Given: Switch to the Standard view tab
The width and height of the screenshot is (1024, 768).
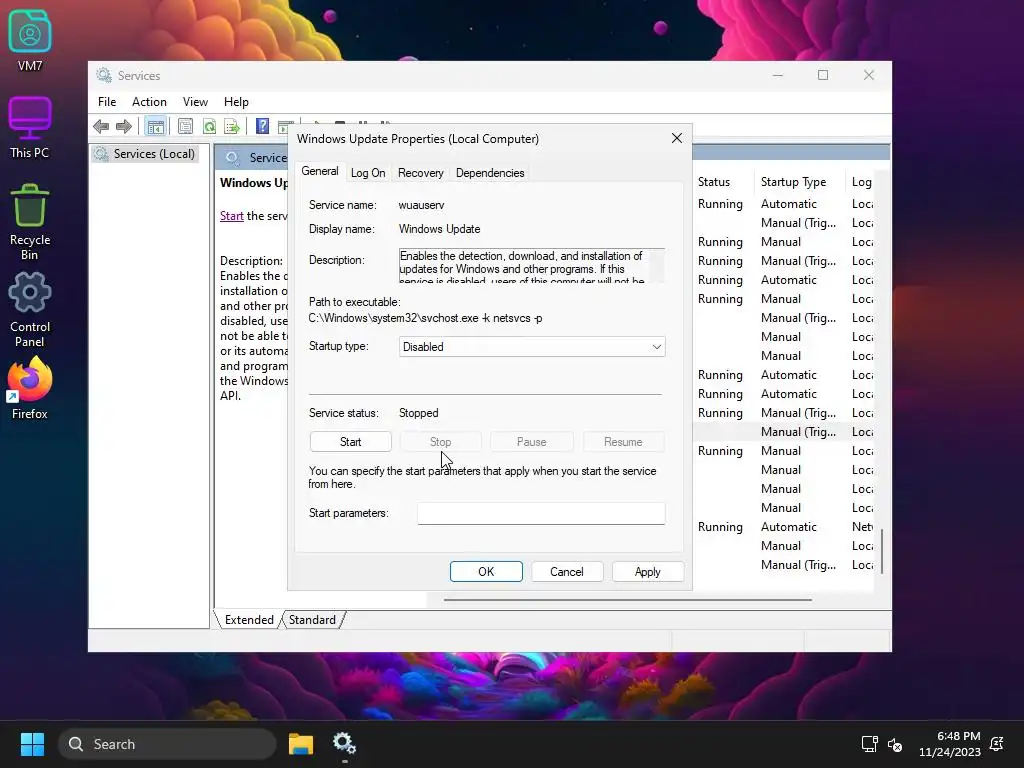Looking at the screenshot, I should [x=312, y=620].
